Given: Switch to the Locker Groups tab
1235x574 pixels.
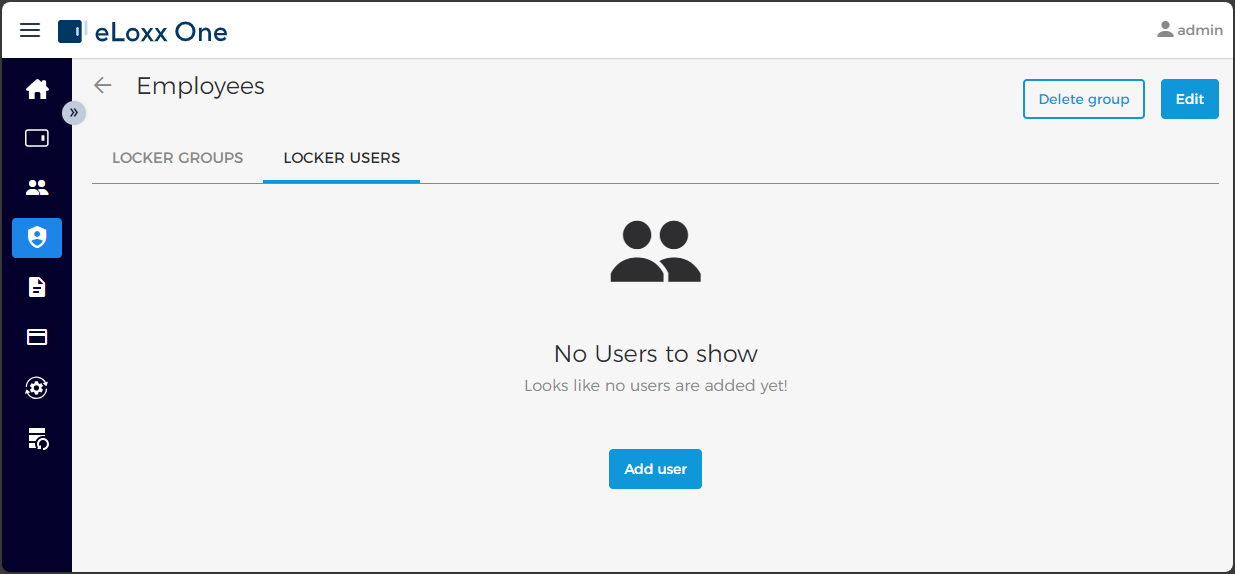Looking at the screenshot, I should pyautogui.click(x=178, y=158).
